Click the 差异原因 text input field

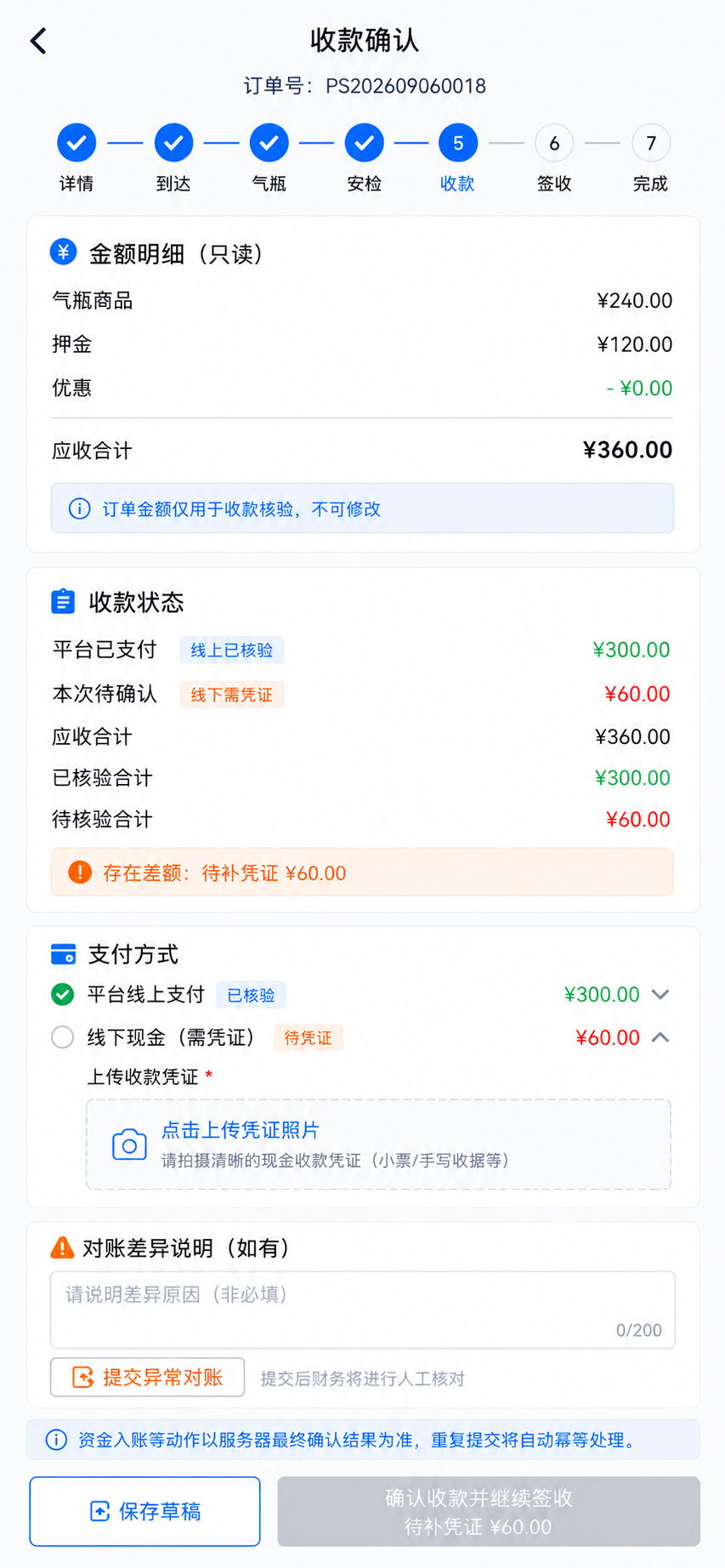click(x=363, y=1310)
